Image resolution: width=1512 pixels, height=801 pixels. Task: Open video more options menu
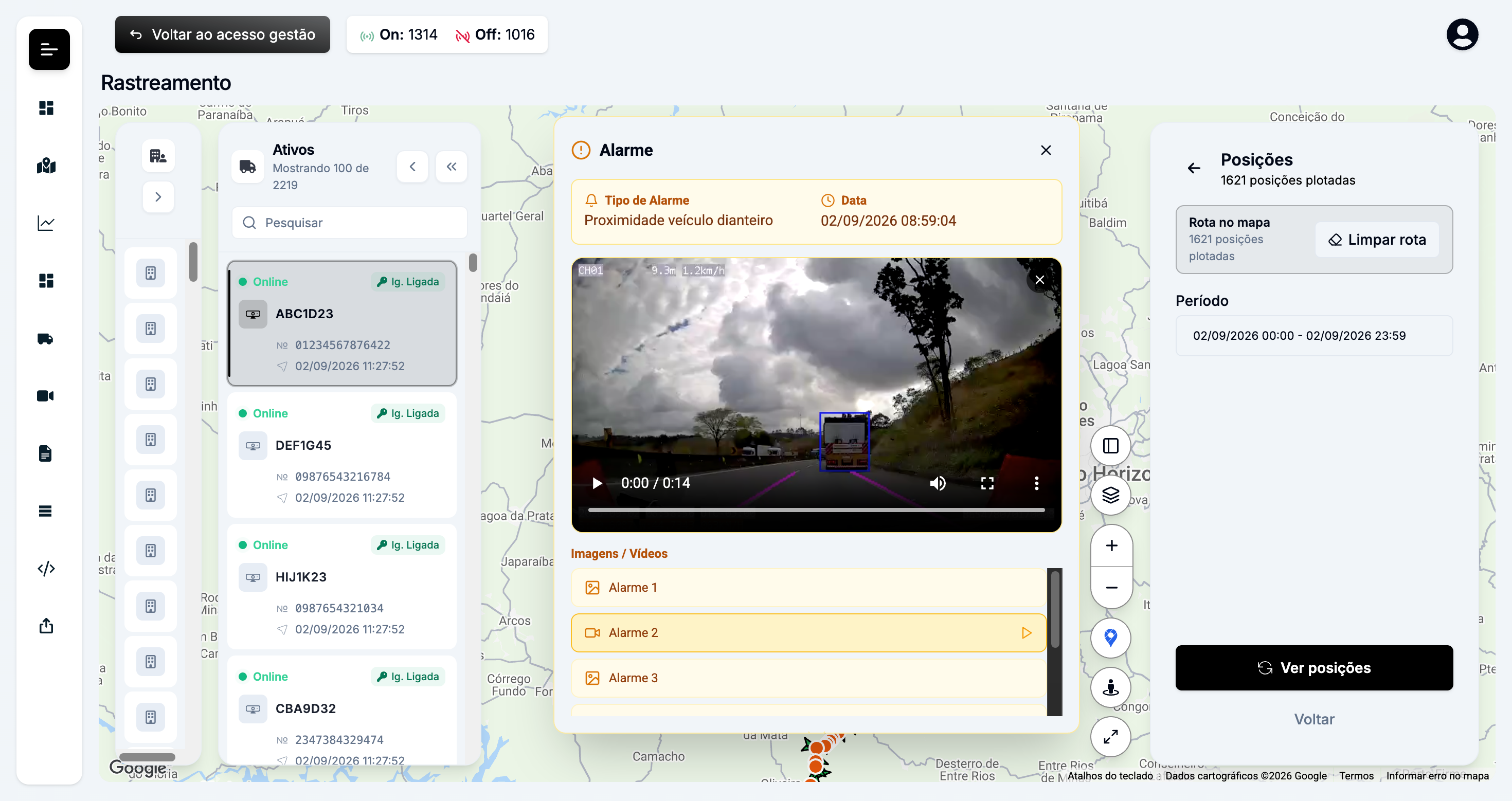(x=1037, y=483)
